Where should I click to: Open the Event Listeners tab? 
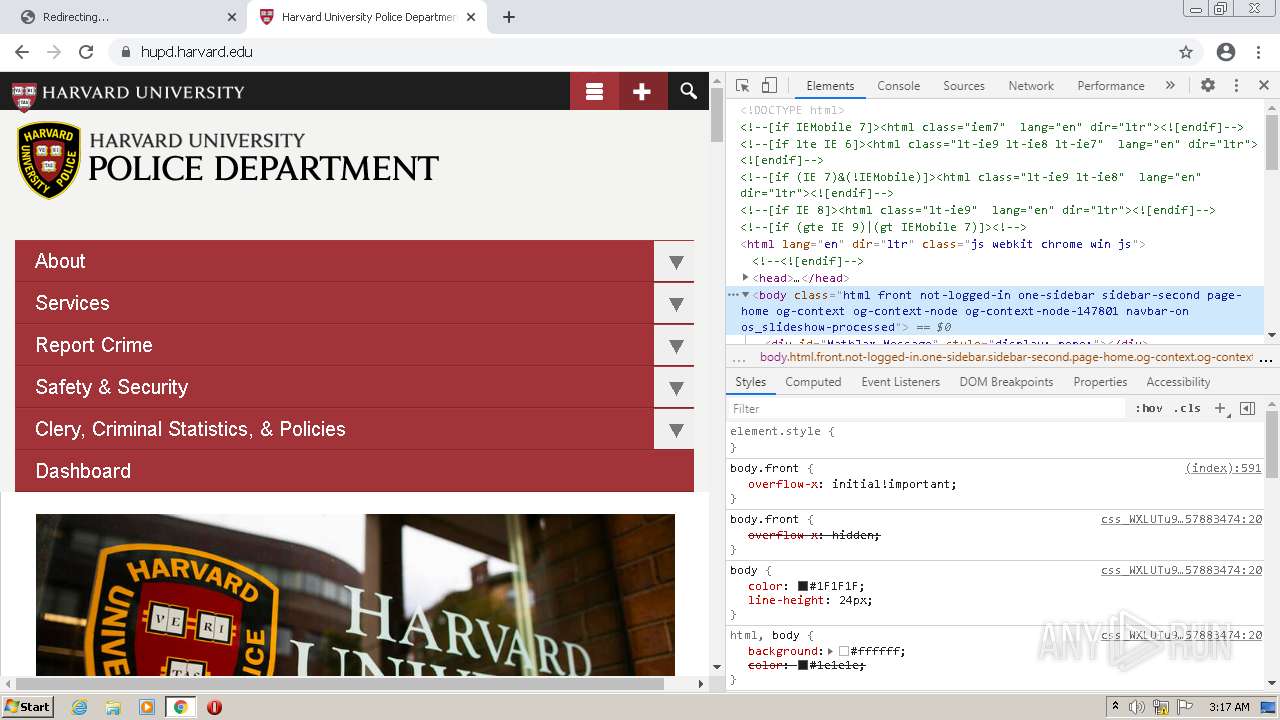pyautogui.click(x=900, y=382)
